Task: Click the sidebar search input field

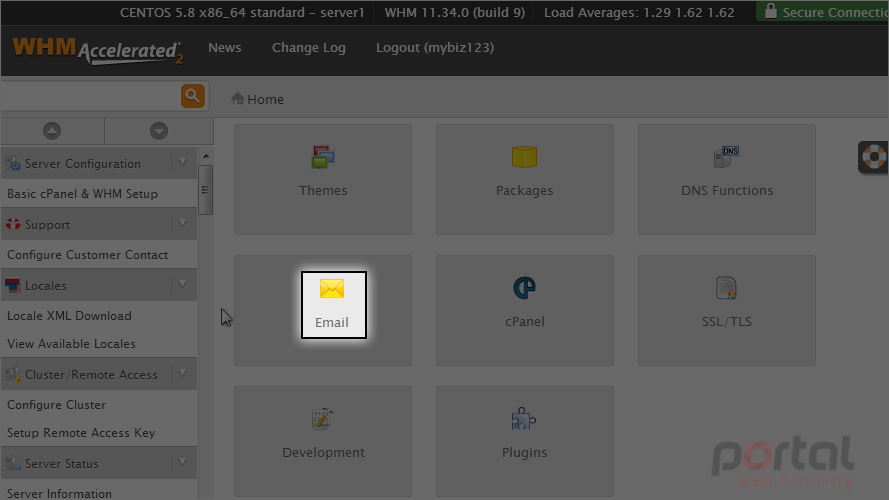Action: click(91, 96)
